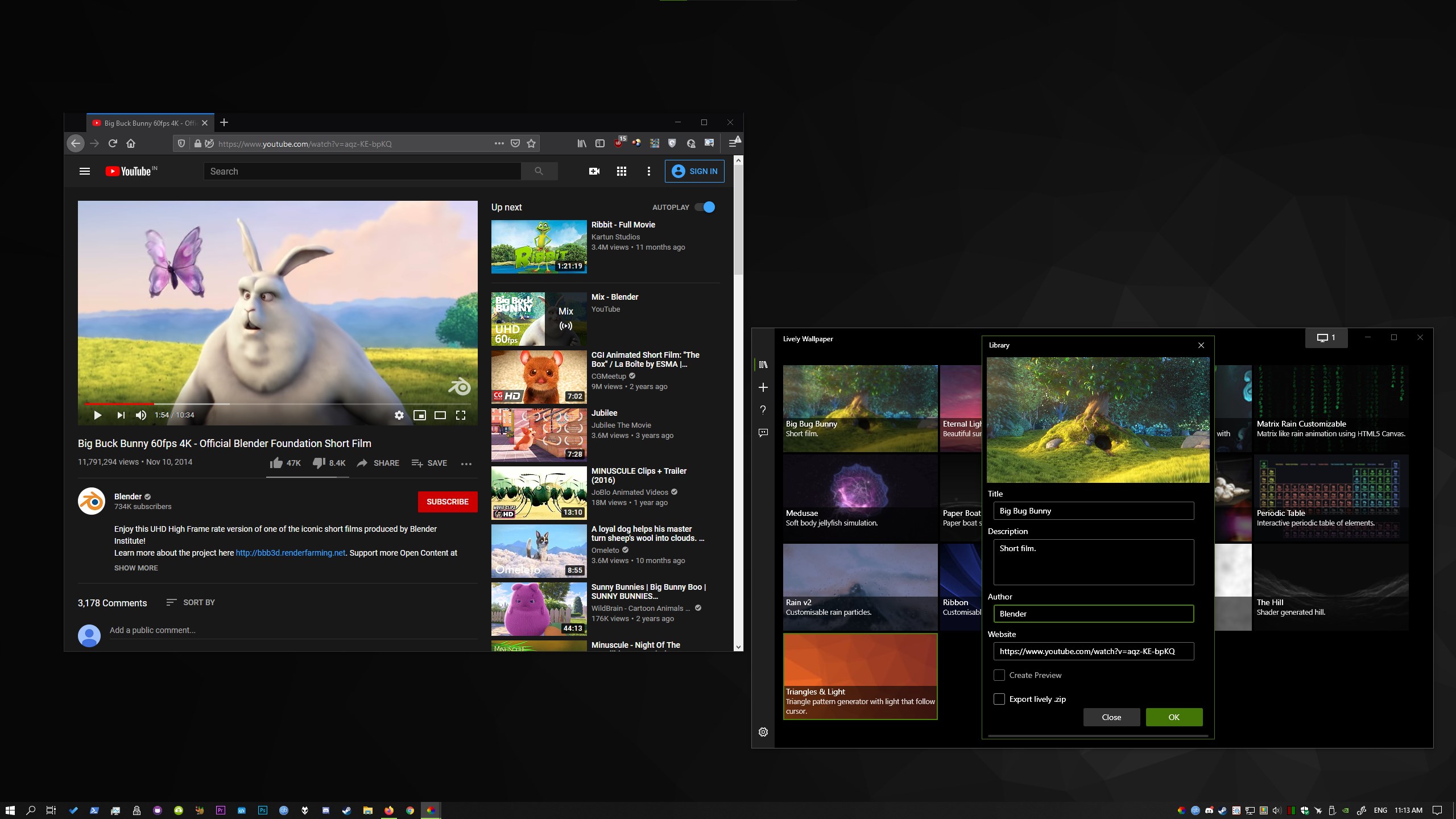The width and height of the screenshot is (1456, 819).
Task: Open the Add Wallpaper panel in Lively
Action: coord(763,387)
